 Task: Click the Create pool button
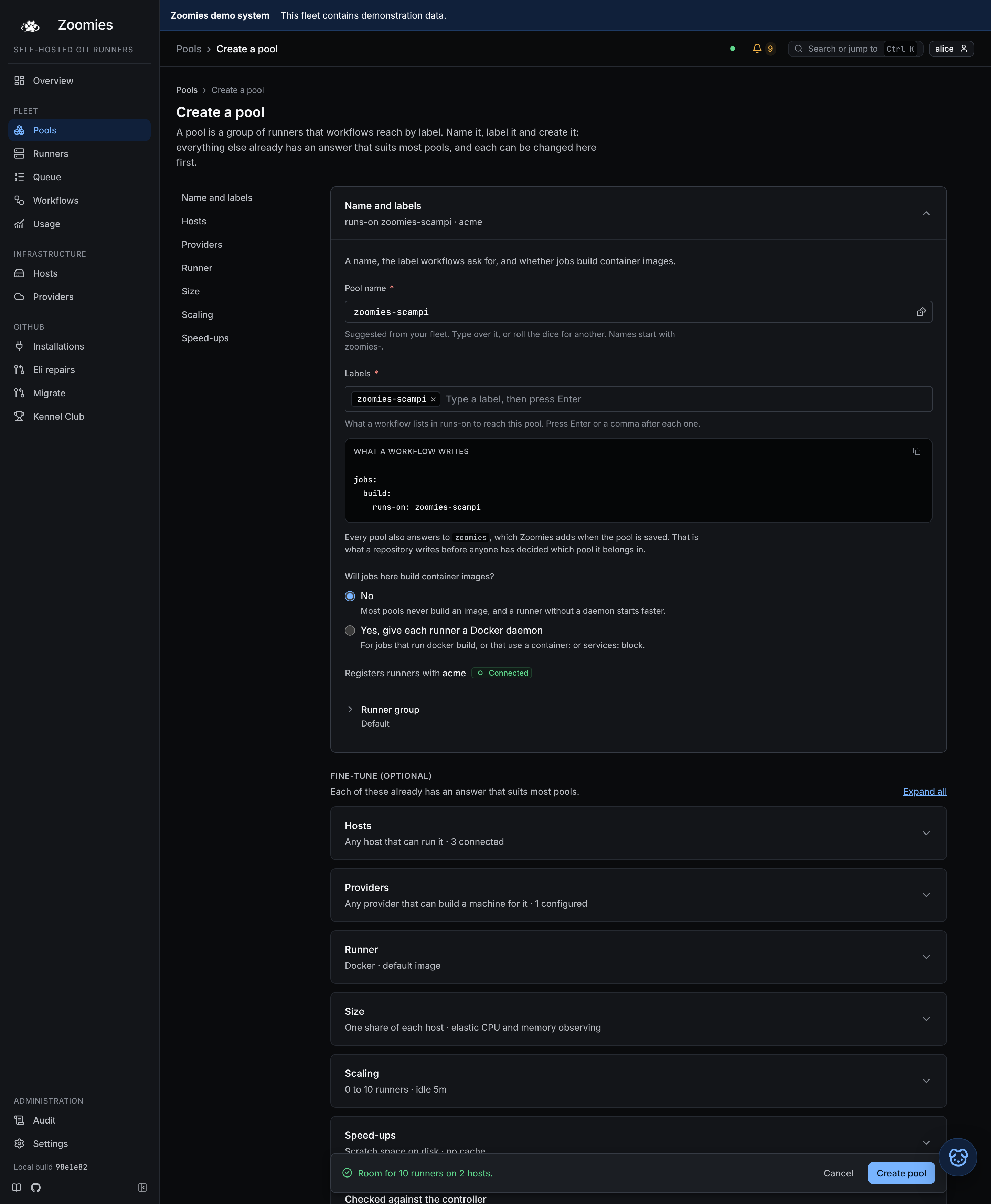click(x=901, y=1173)
